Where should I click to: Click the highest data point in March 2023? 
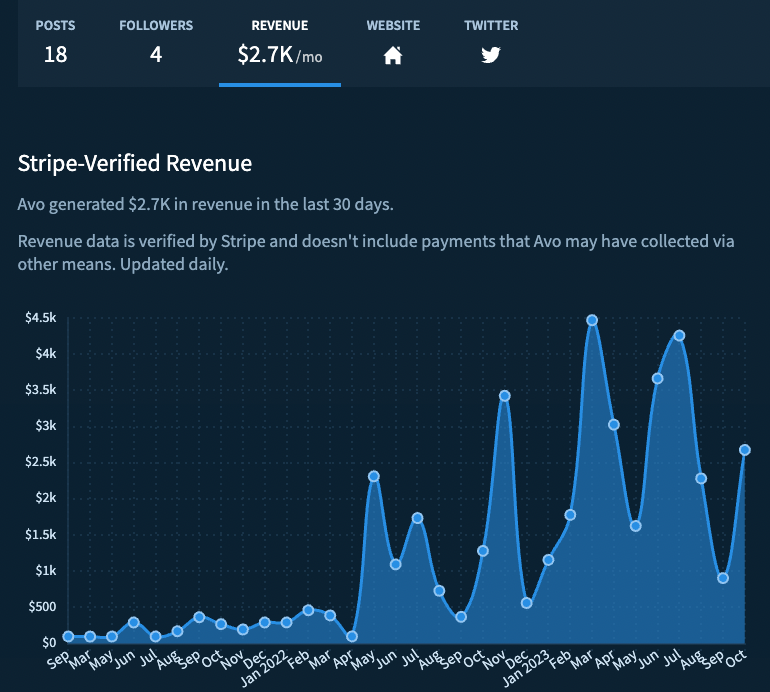pos(592,320)
